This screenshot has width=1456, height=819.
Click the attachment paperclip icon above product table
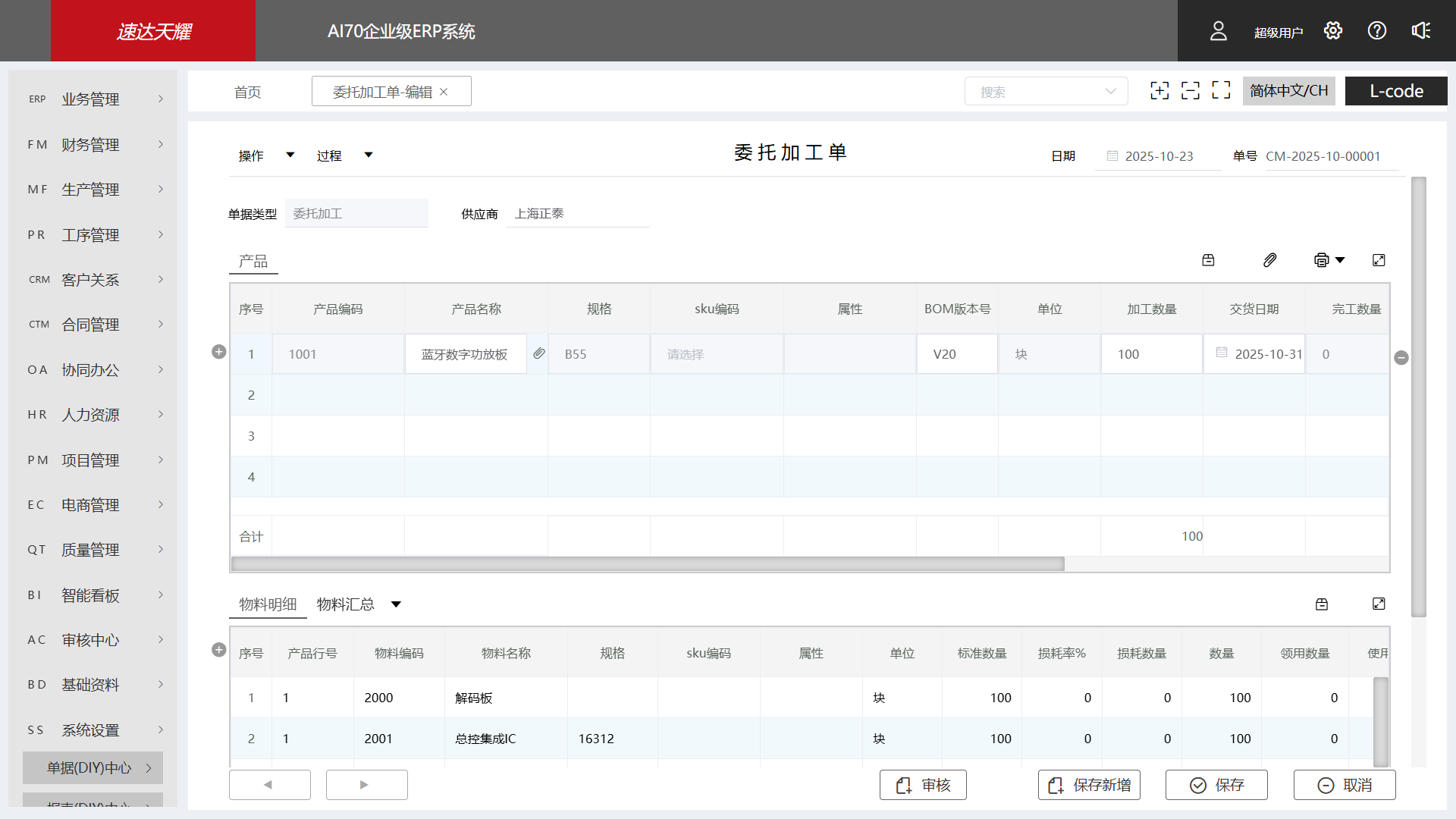point(1270,259)
